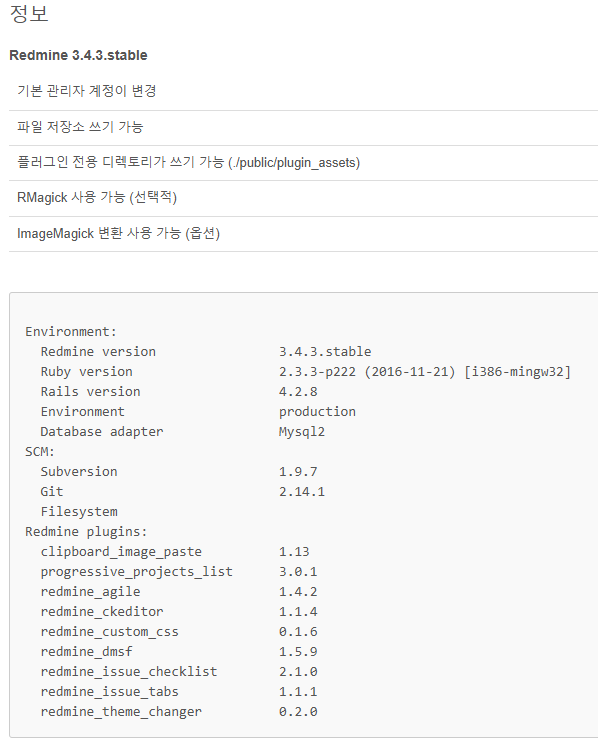Image resolution: width=598 pixels, height=743 pixels.
Task: Click the progressive_projects_list plugin name
Action: [136, 571]
